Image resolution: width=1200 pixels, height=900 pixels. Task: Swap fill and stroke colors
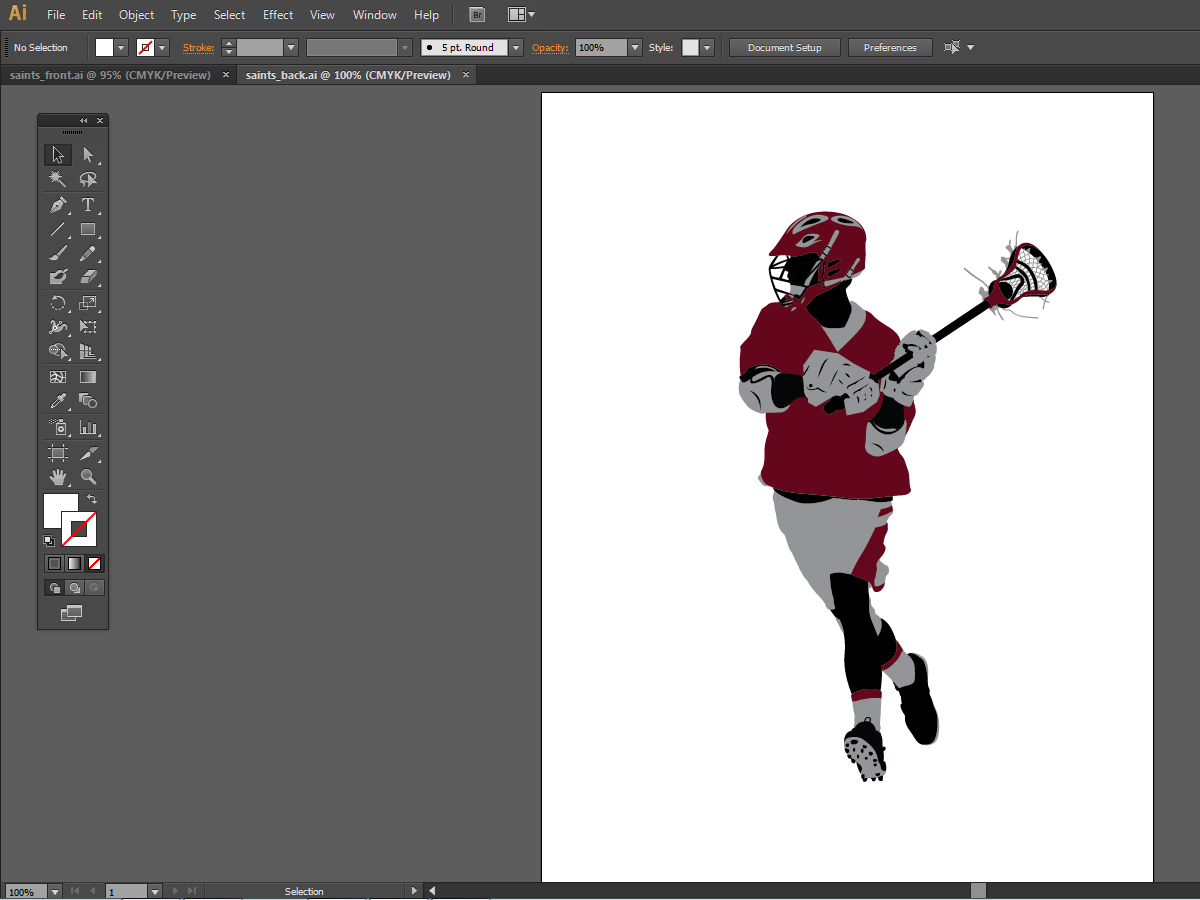point(92,498)
